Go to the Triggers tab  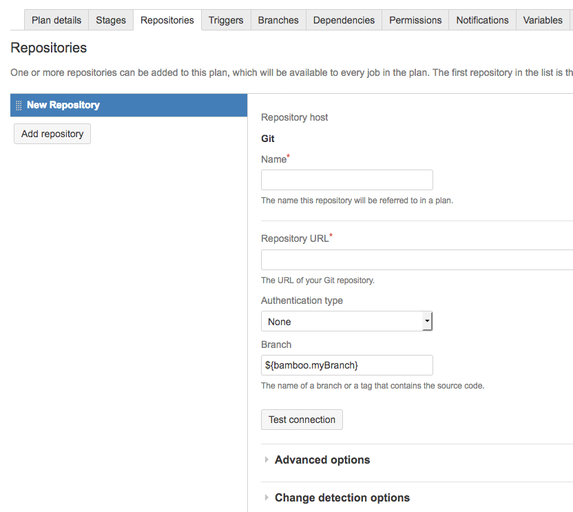(x=226, y=20)
